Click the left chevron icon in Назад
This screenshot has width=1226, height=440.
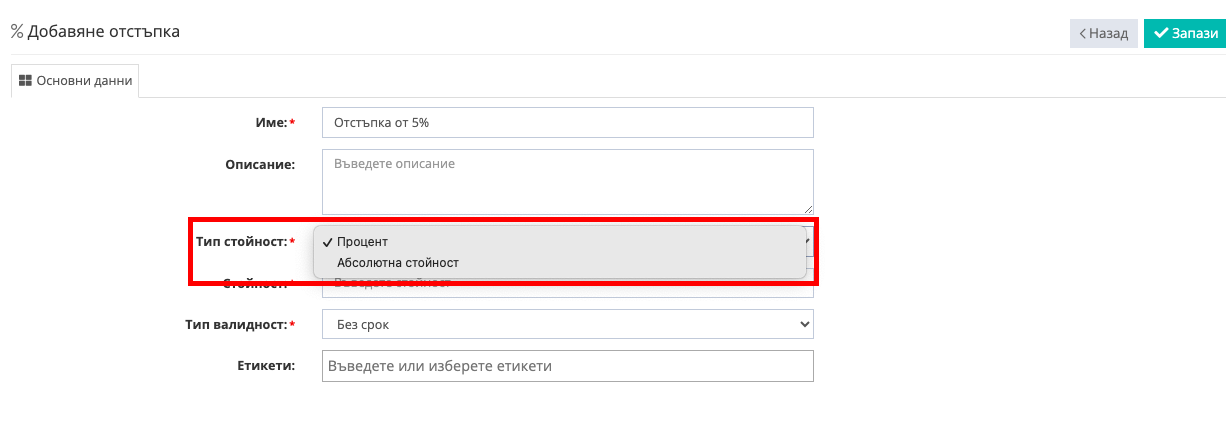point(1082,33)
